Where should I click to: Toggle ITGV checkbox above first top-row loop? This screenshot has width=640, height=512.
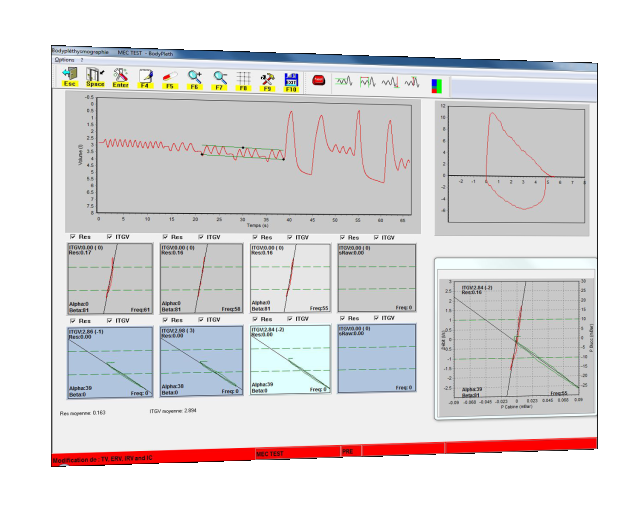[110, 237]
